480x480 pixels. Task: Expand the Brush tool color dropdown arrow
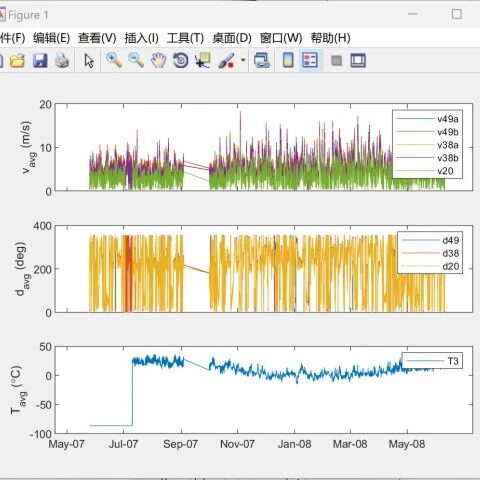[243, 60]
